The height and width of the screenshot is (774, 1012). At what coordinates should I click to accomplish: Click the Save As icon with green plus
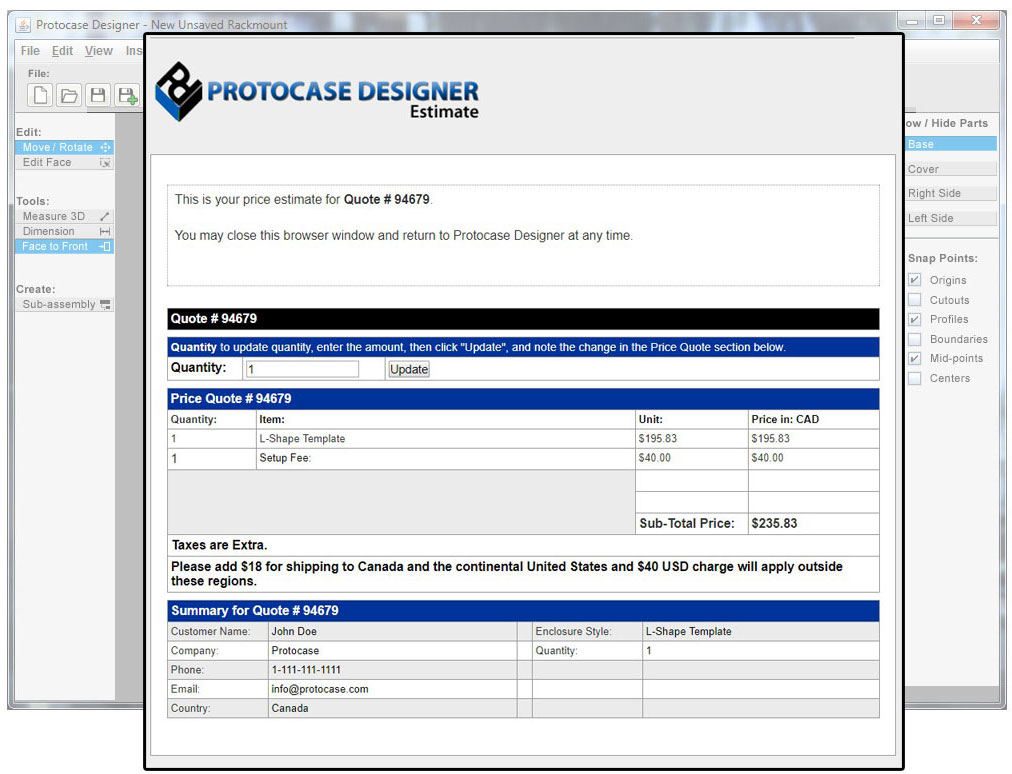point(127,96)
